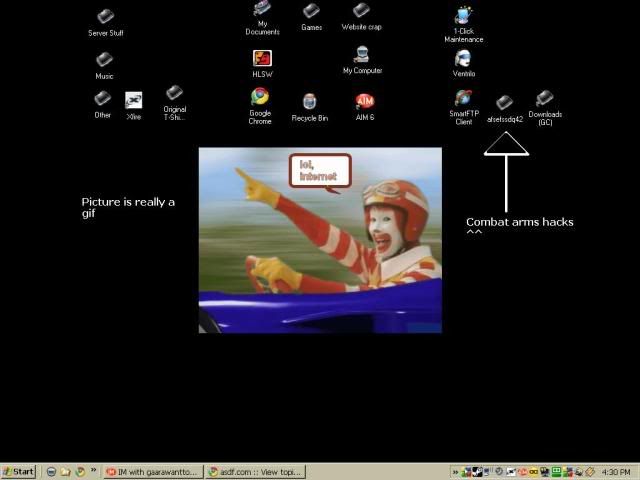Expand hidden system tray icons chevron

pos(455,472)
